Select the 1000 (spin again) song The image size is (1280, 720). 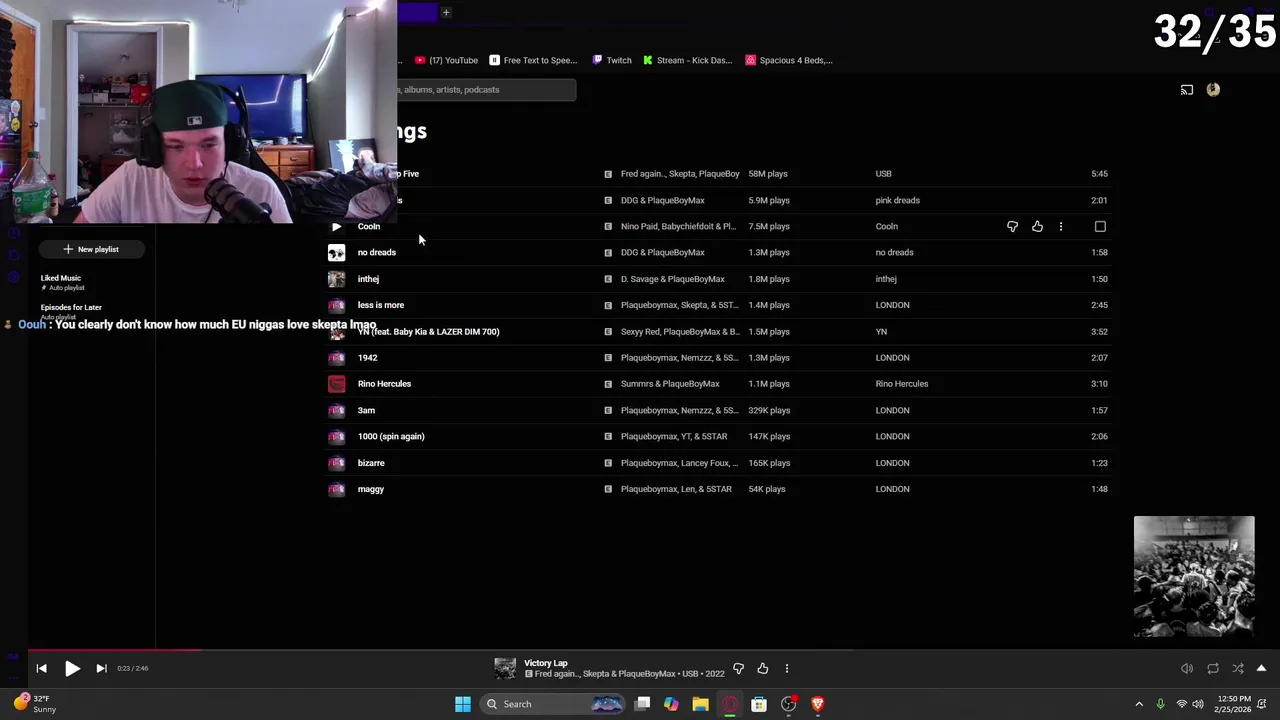(x=391, y=436)
